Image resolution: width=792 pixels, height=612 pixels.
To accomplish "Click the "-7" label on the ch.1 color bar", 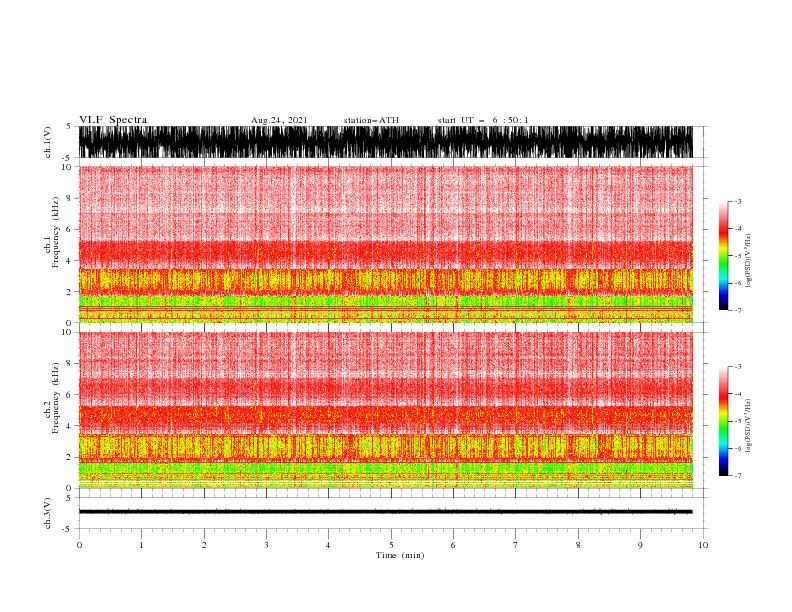I will (738, 310).
